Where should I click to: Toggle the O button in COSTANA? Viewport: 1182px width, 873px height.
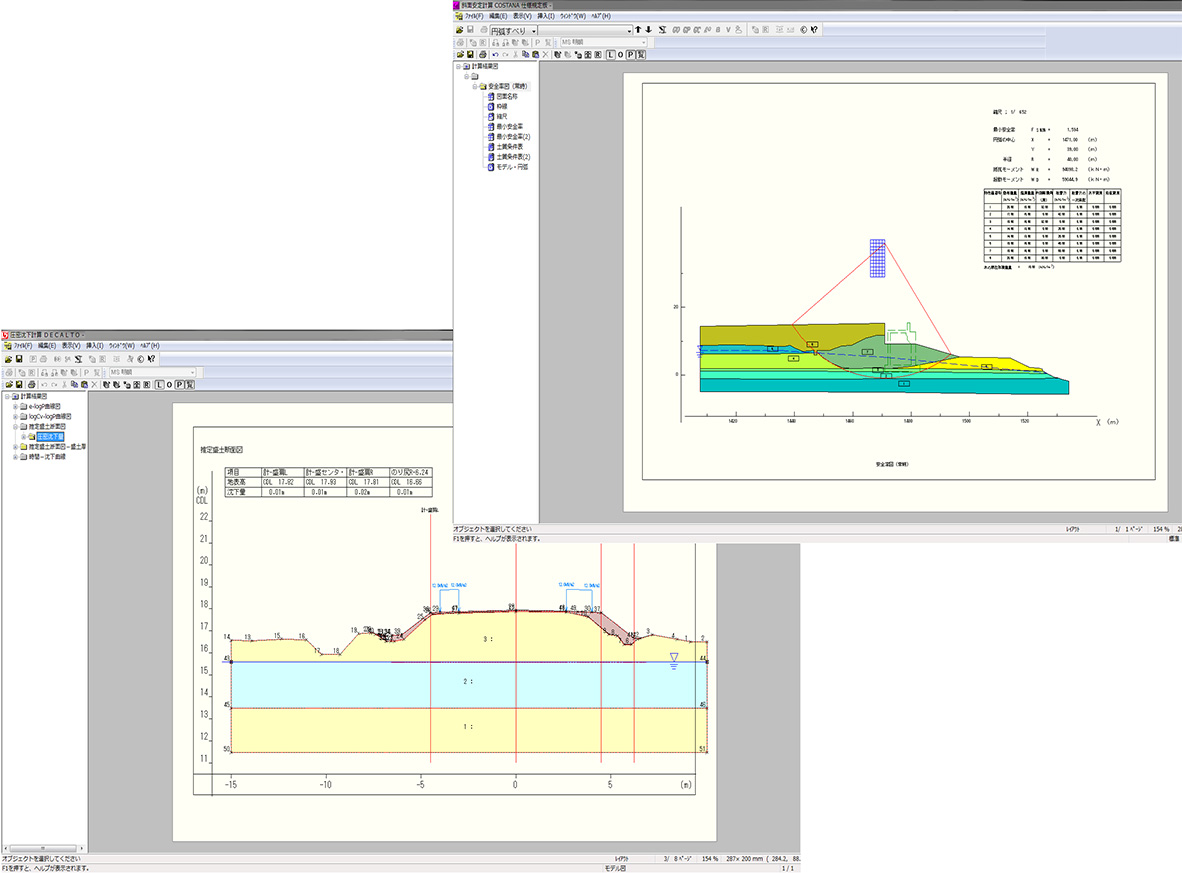[620, 55]
